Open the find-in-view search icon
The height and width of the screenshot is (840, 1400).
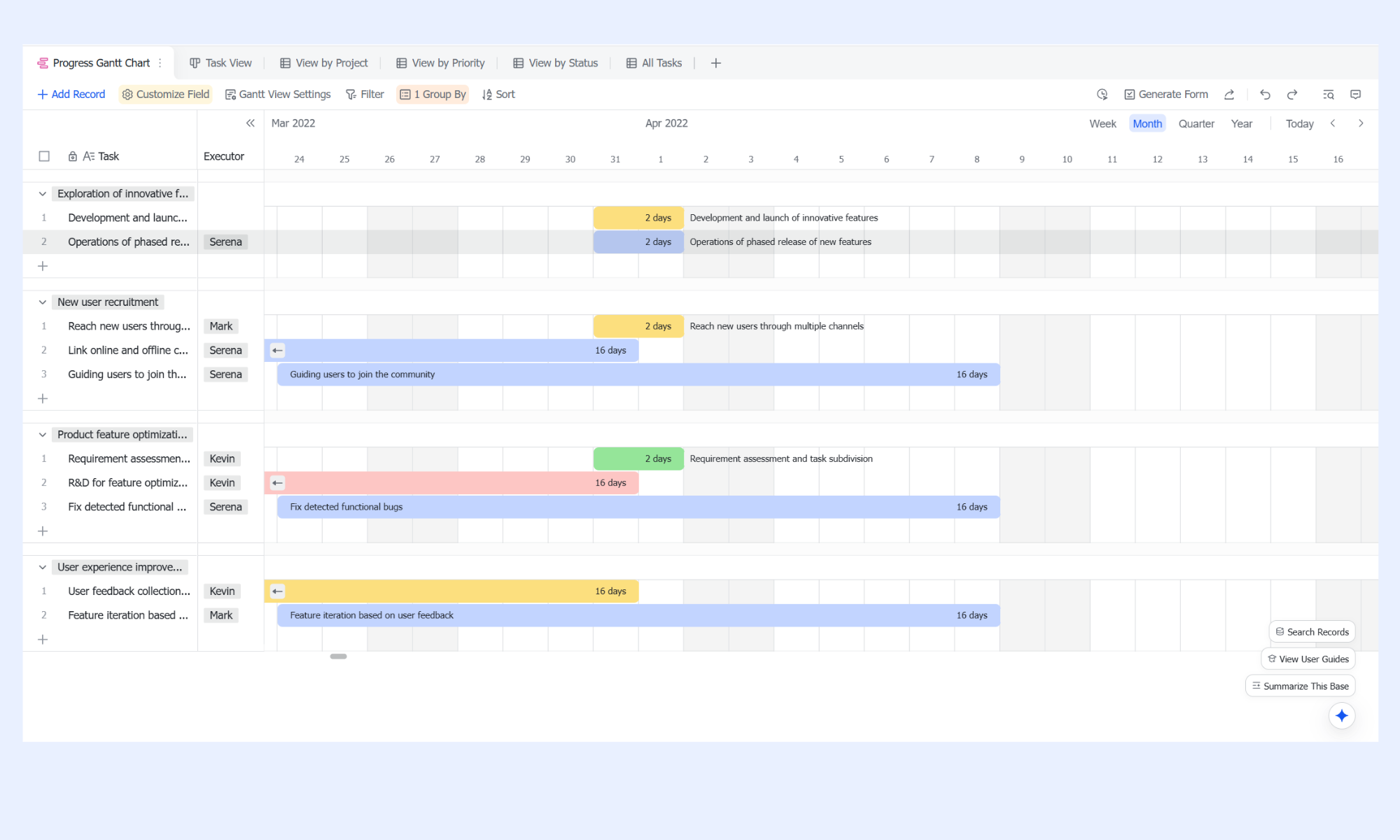point(1328,94)
